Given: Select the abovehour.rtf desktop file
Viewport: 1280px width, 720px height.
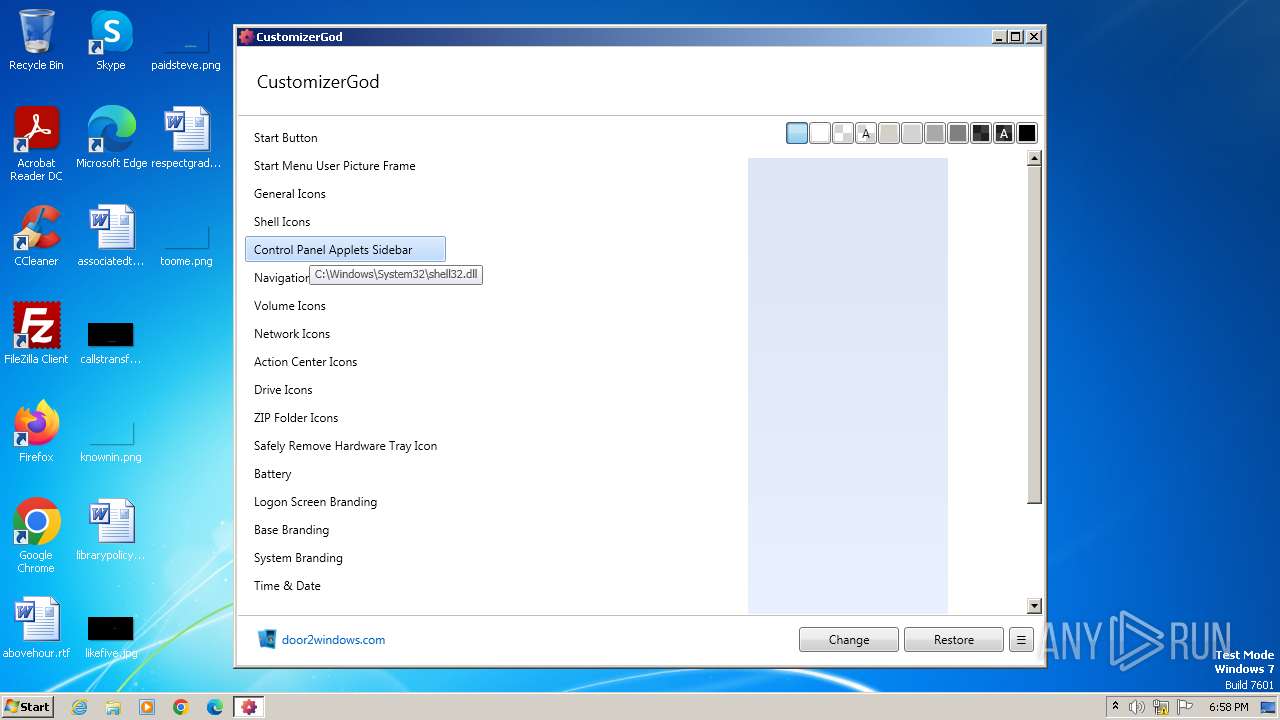Looking at the screenshot, I should (36, 627).
